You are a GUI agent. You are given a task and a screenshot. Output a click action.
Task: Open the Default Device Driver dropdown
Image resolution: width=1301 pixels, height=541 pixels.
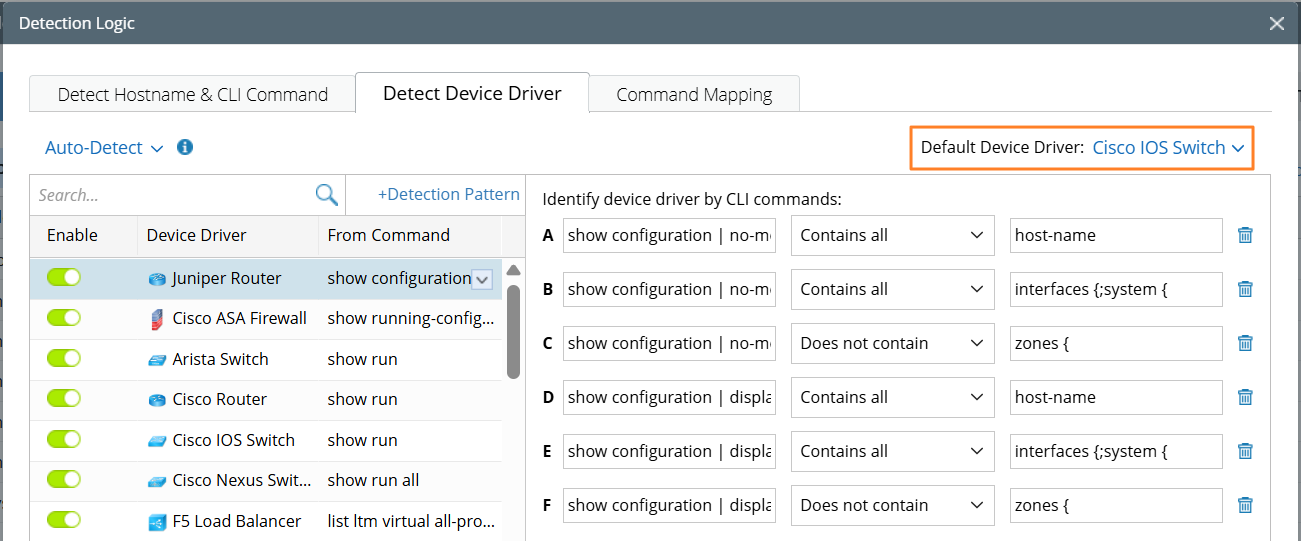[x=1167, y=148]
